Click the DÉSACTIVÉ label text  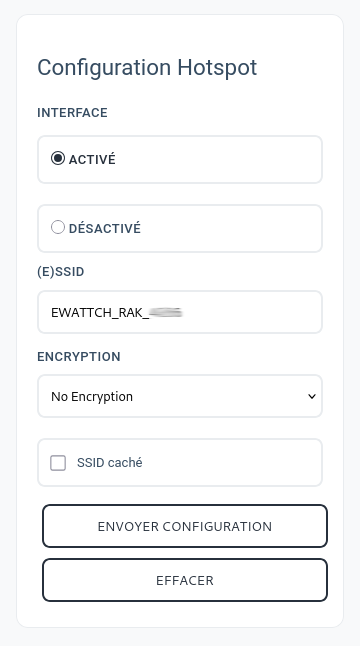[x=105, y=228]
